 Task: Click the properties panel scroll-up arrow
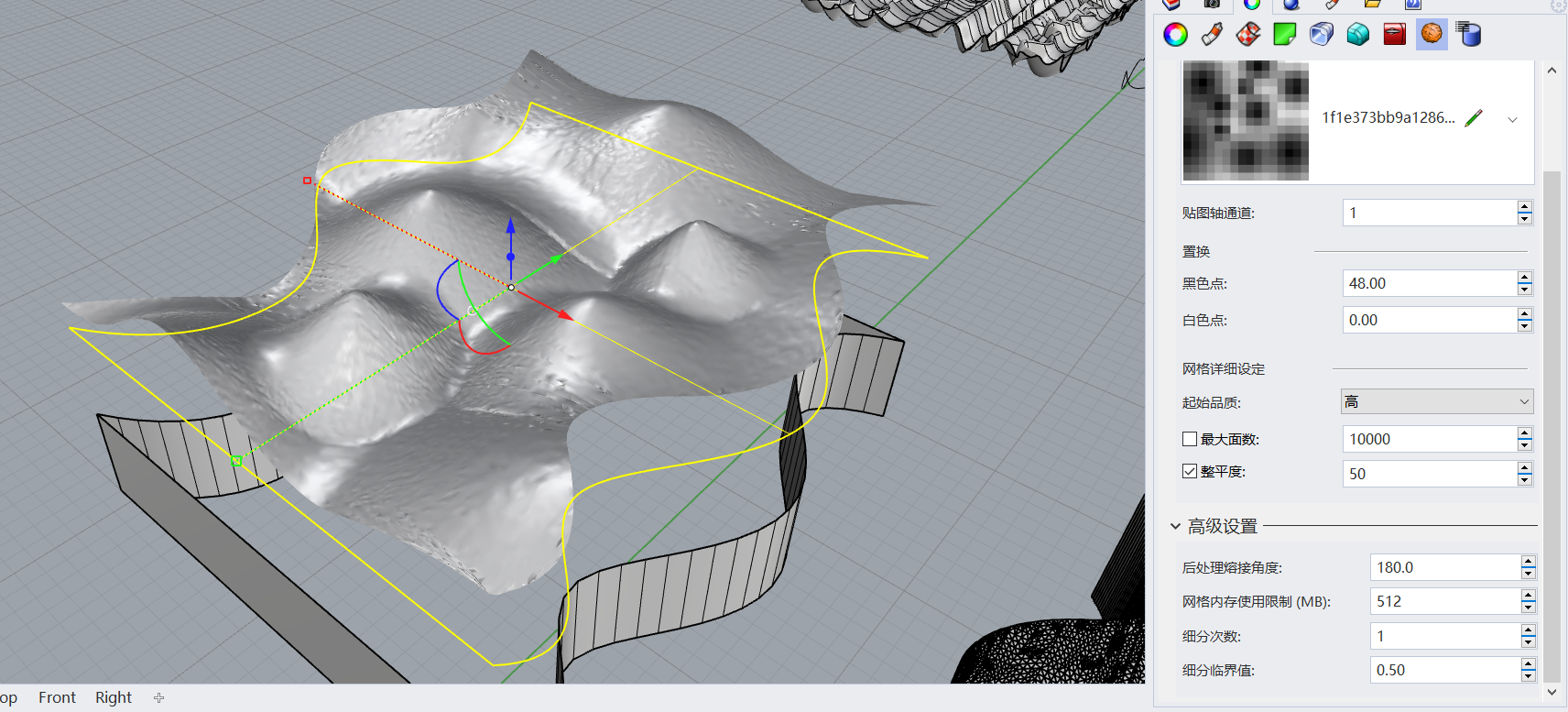tap(1552, 71)
